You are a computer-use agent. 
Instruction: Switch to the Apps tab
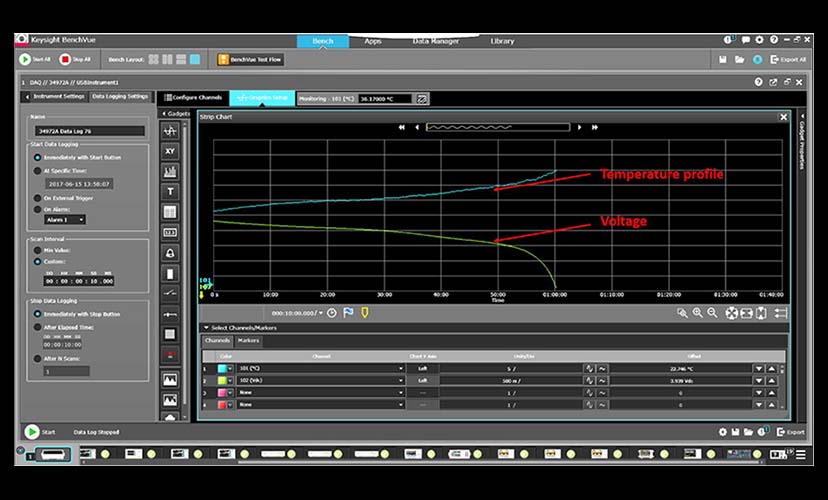click(373, 41)
